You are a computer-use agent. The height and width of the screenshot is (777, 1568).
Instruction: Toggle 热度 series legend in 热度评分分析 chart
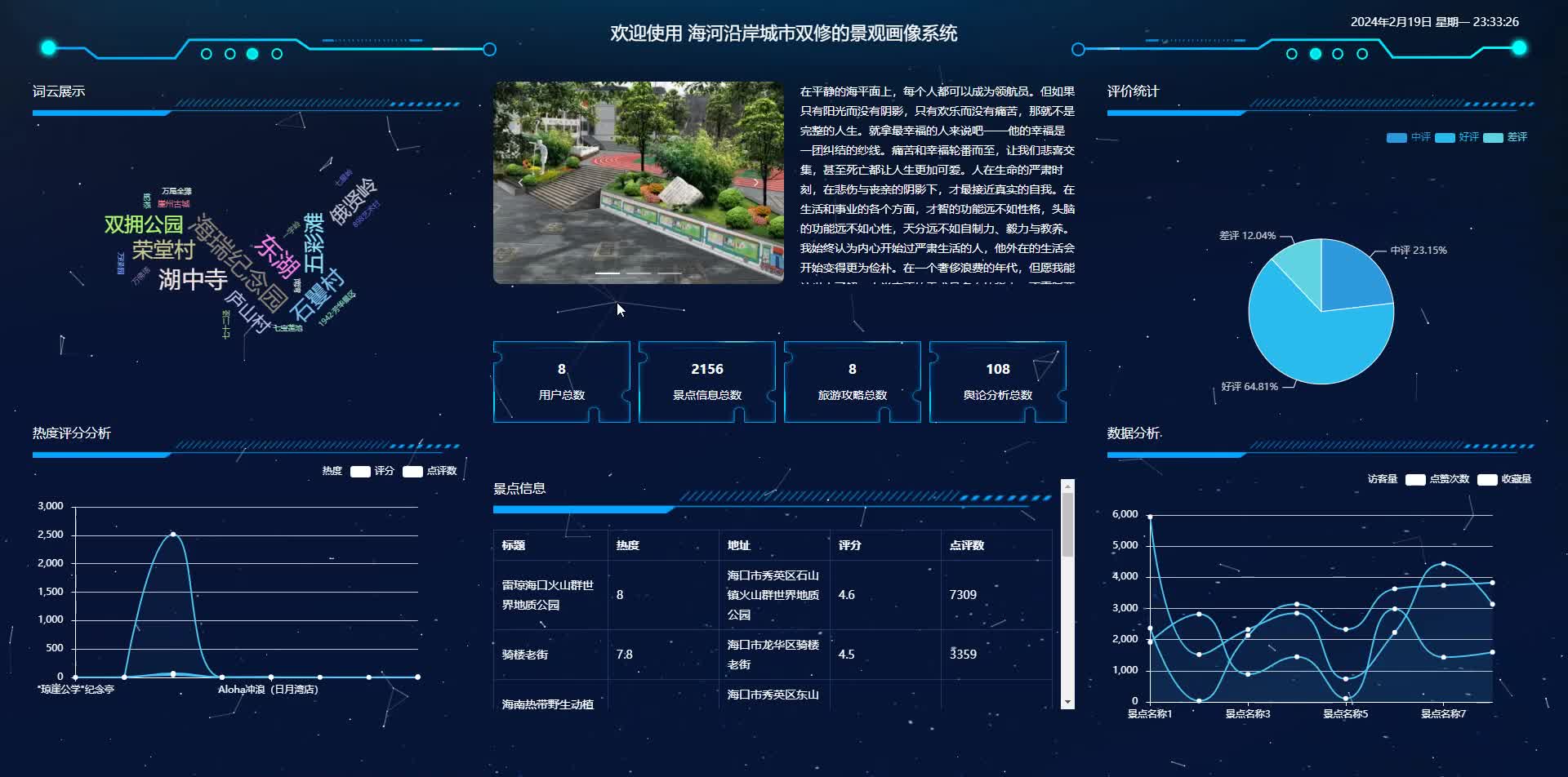click(332, 471)
